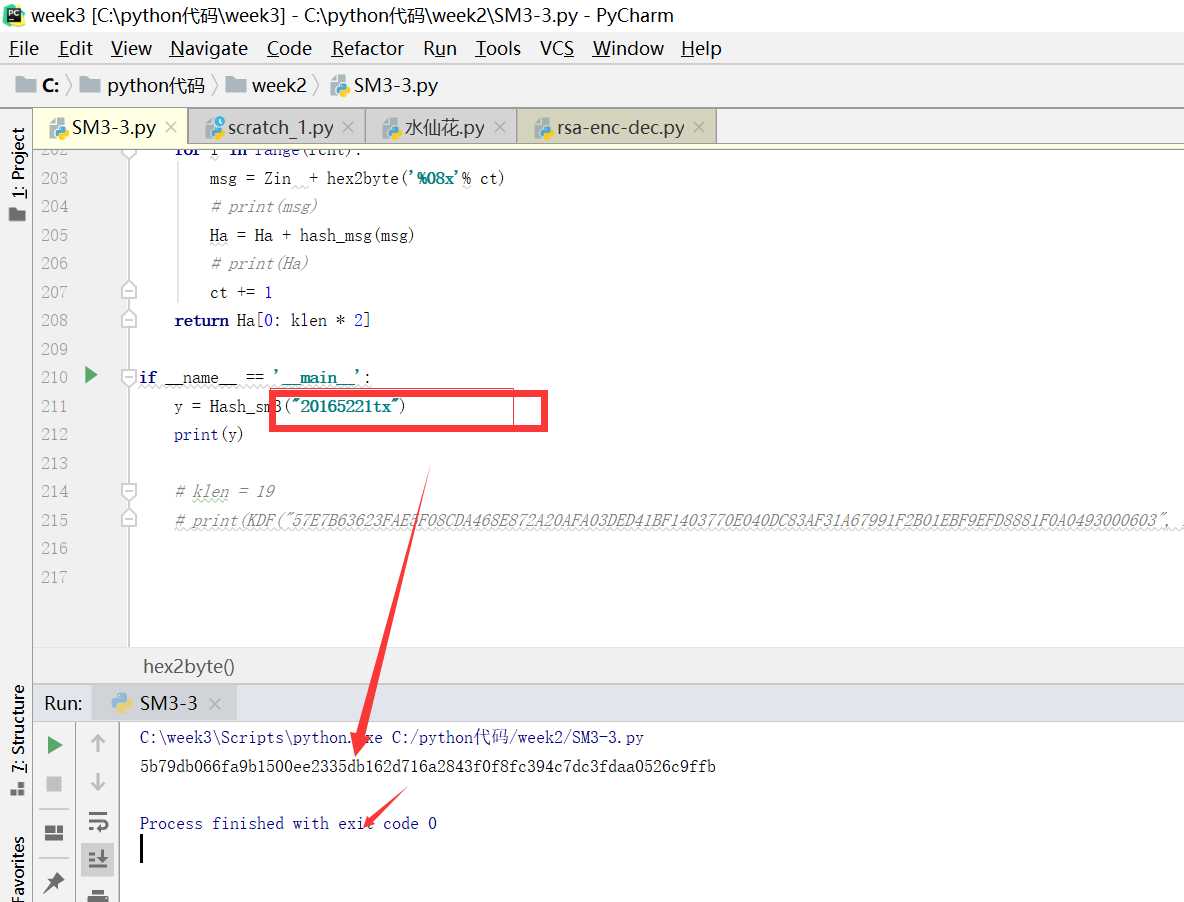Click the hash output text in console
Viewport: 1184px width, 902px height.
tap(427, 766)
